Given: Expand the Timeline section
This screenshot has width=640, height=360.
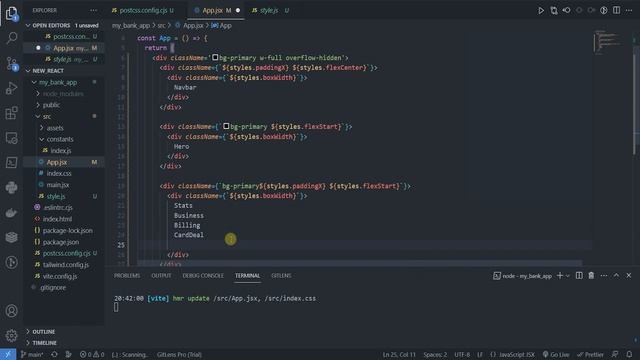Looking at the screenshot, I should (x=63, y=343).
